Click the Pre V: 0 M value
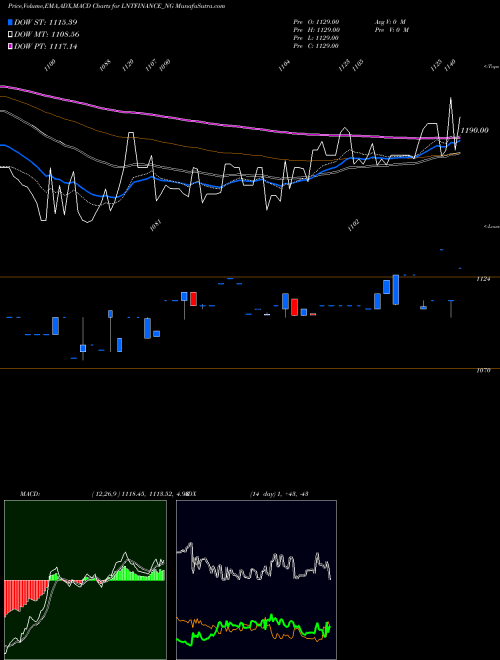The image size is (500, 660). coord(391,30)
